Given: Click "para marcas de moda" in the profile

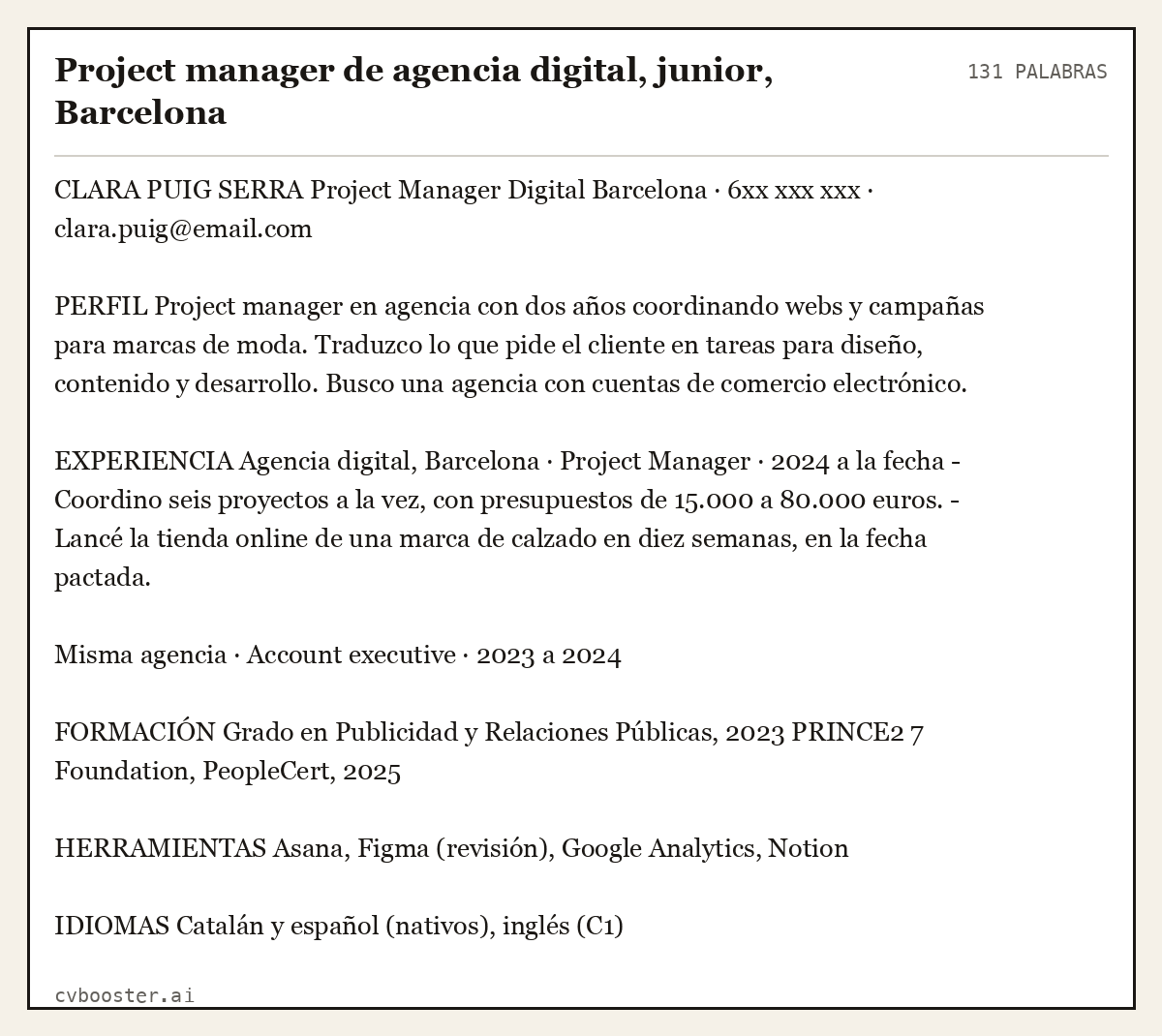Looking at the screenshot, I should point(179,345).
